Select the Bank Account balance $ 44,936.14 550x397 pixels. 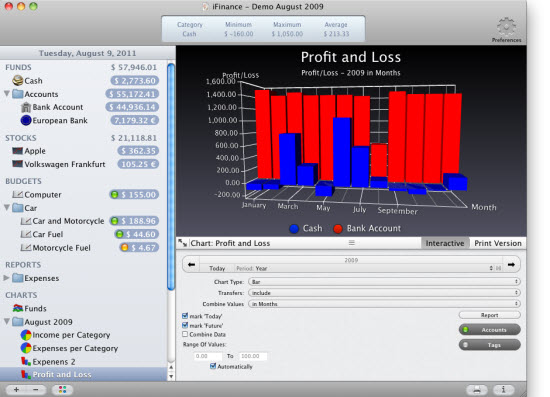[132, 107]
